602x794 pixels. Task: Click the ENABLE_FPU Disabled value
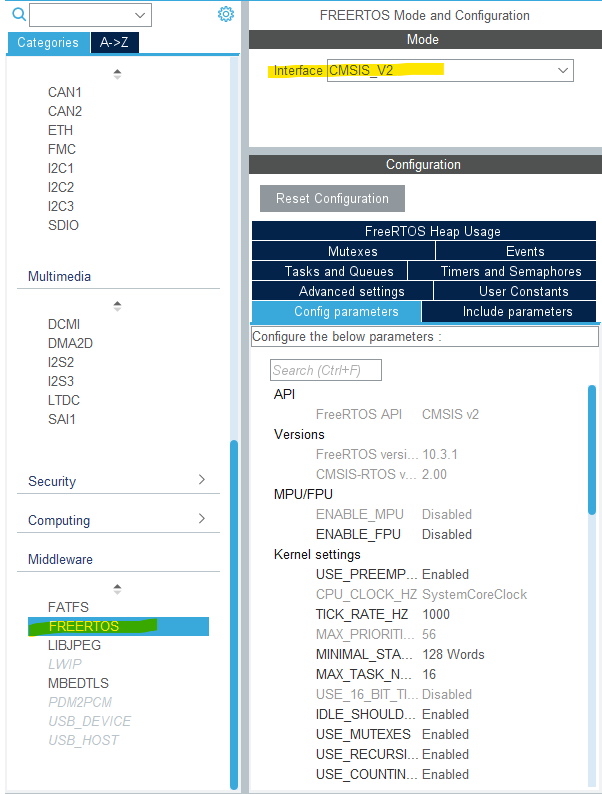447,534
